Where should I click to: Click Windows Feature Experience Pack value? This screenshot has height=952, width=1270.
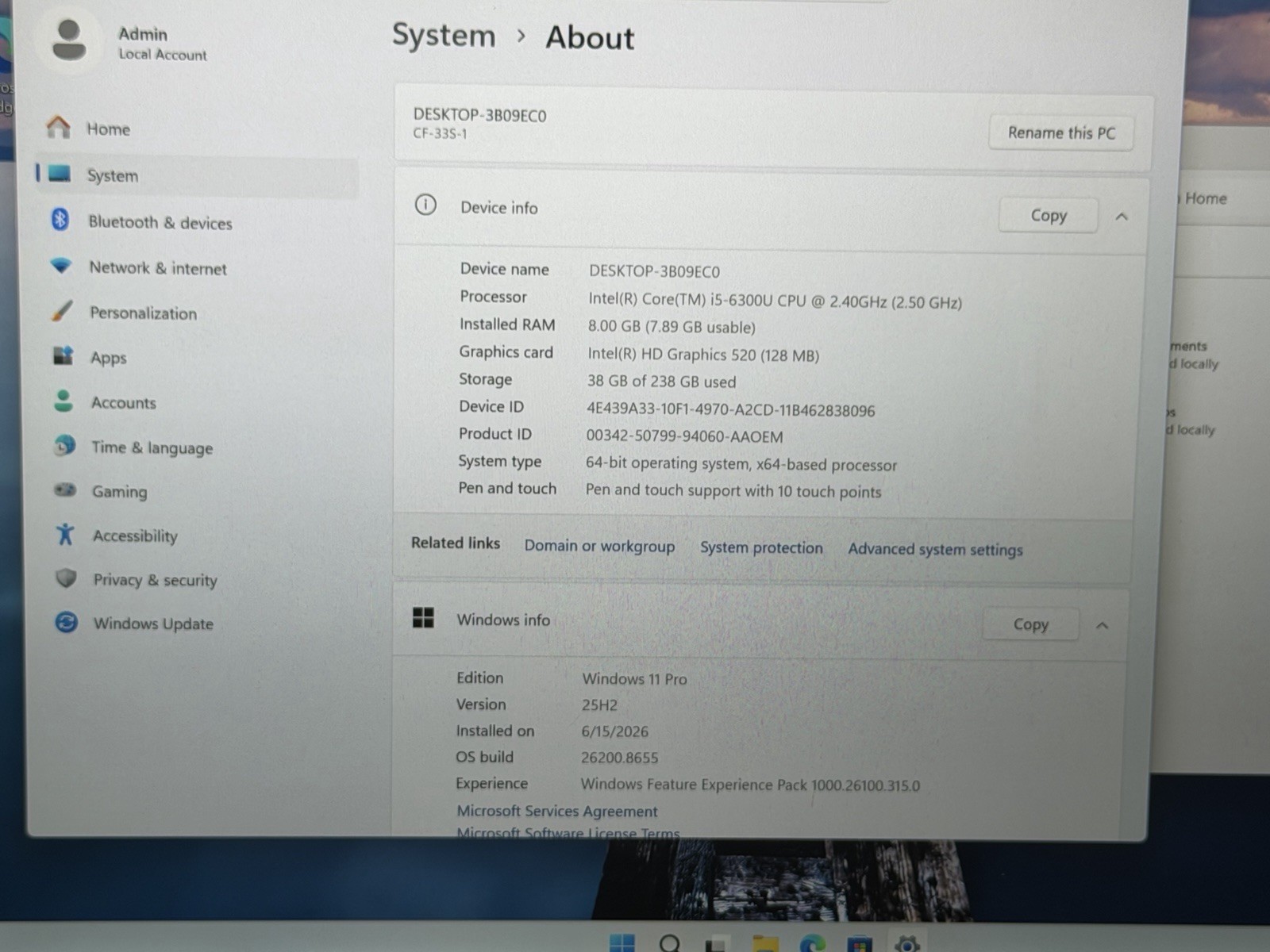[x=750, y=785]
